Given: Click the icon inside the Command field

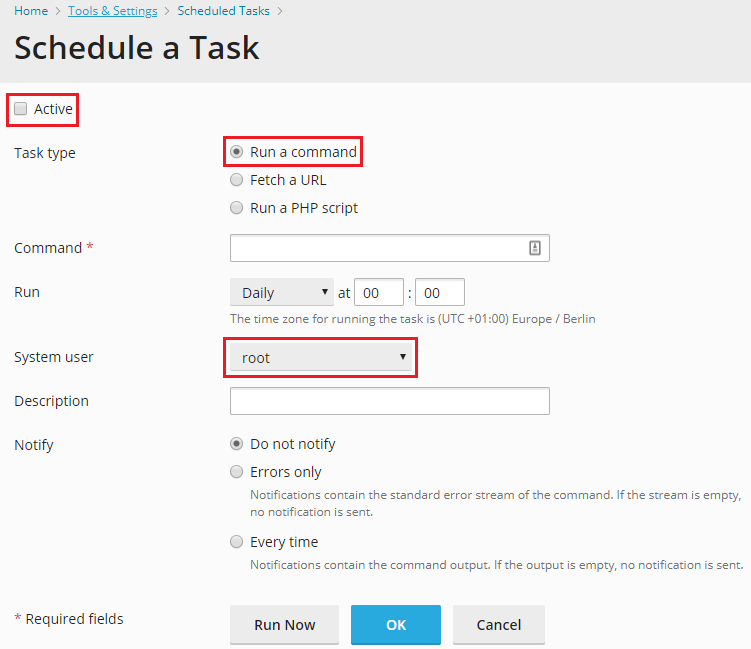Looking at the screenshot, I should point(535,248).
